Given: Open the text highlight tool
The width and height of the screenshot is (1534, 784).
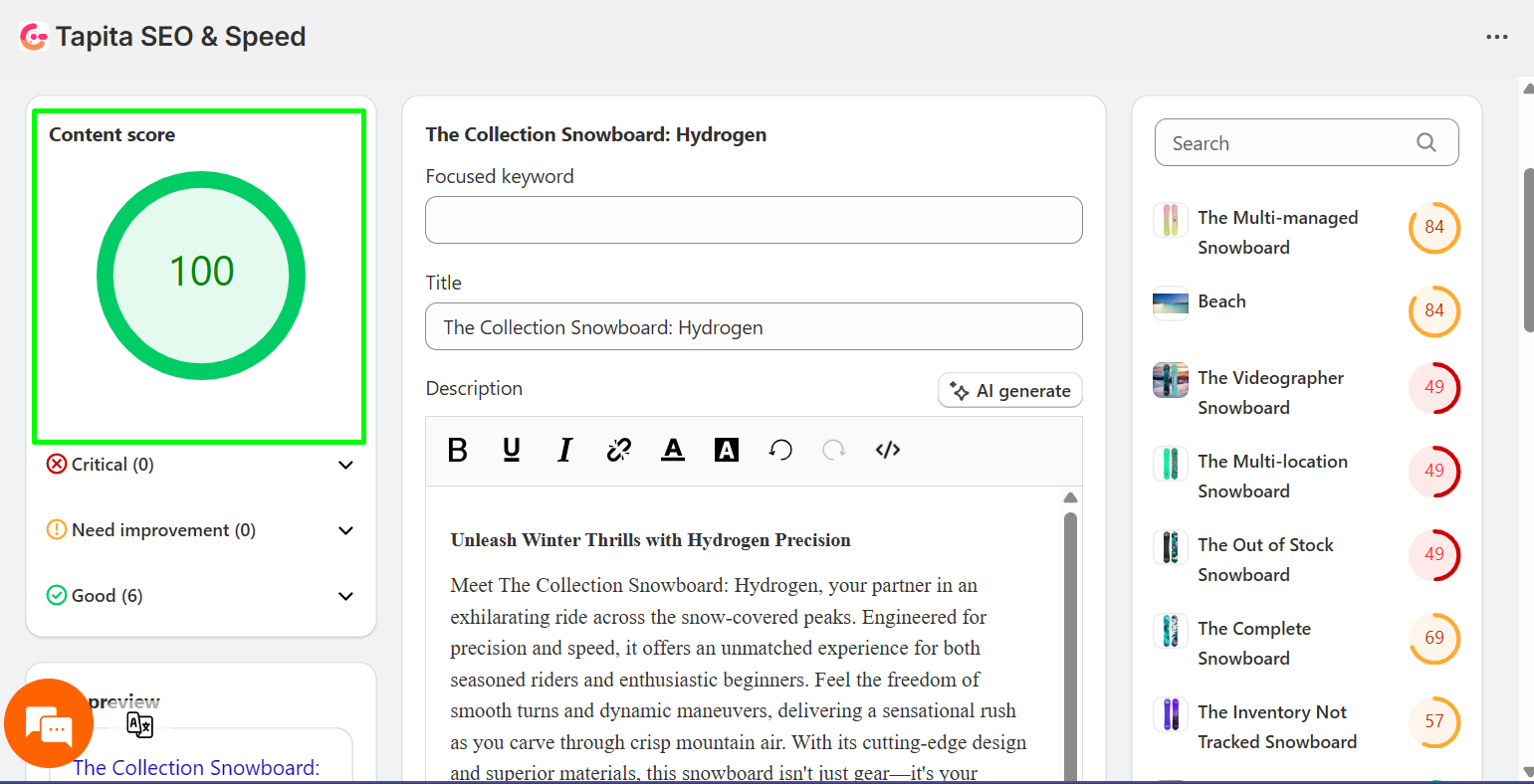Looking at the screenshot, I should click(726, 450).
